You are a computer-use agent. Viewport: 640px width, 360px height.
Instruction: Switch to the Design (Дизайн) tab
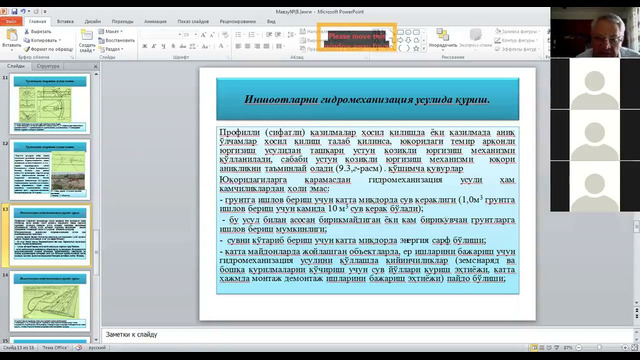93,21
